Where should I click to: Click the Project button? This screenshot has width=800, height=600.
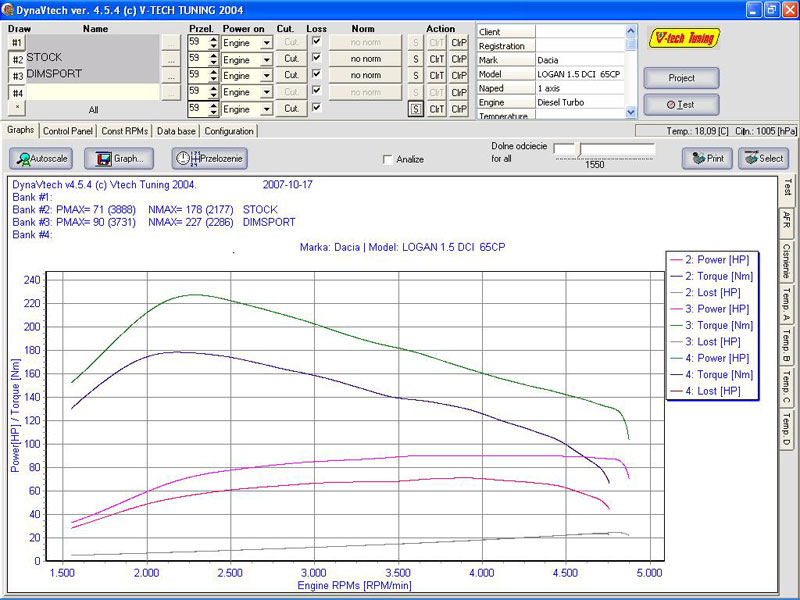click(681, 78)
